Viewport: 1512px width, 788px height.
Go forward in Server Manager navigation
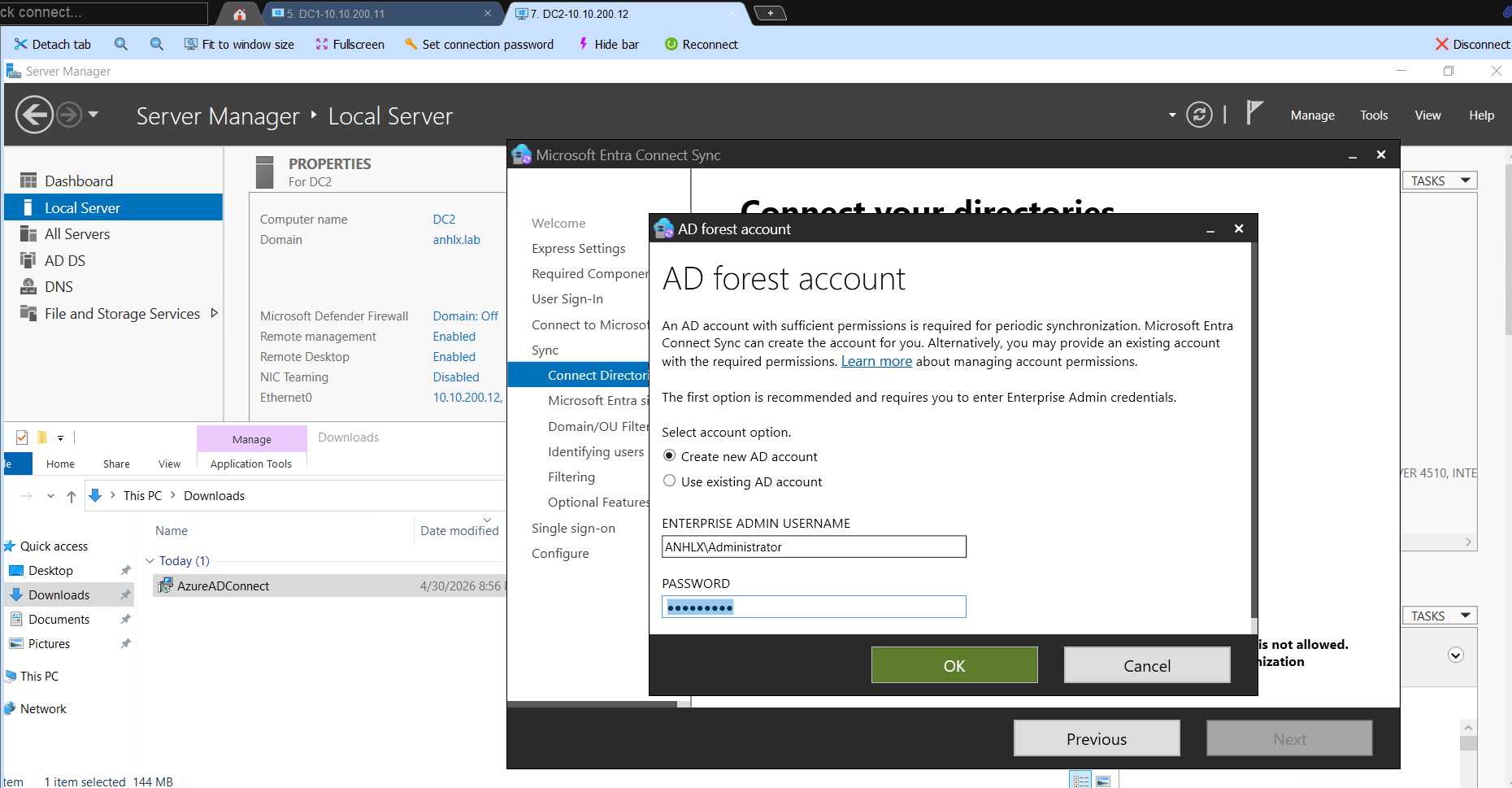pyautogui.click(x=69, y=115)
